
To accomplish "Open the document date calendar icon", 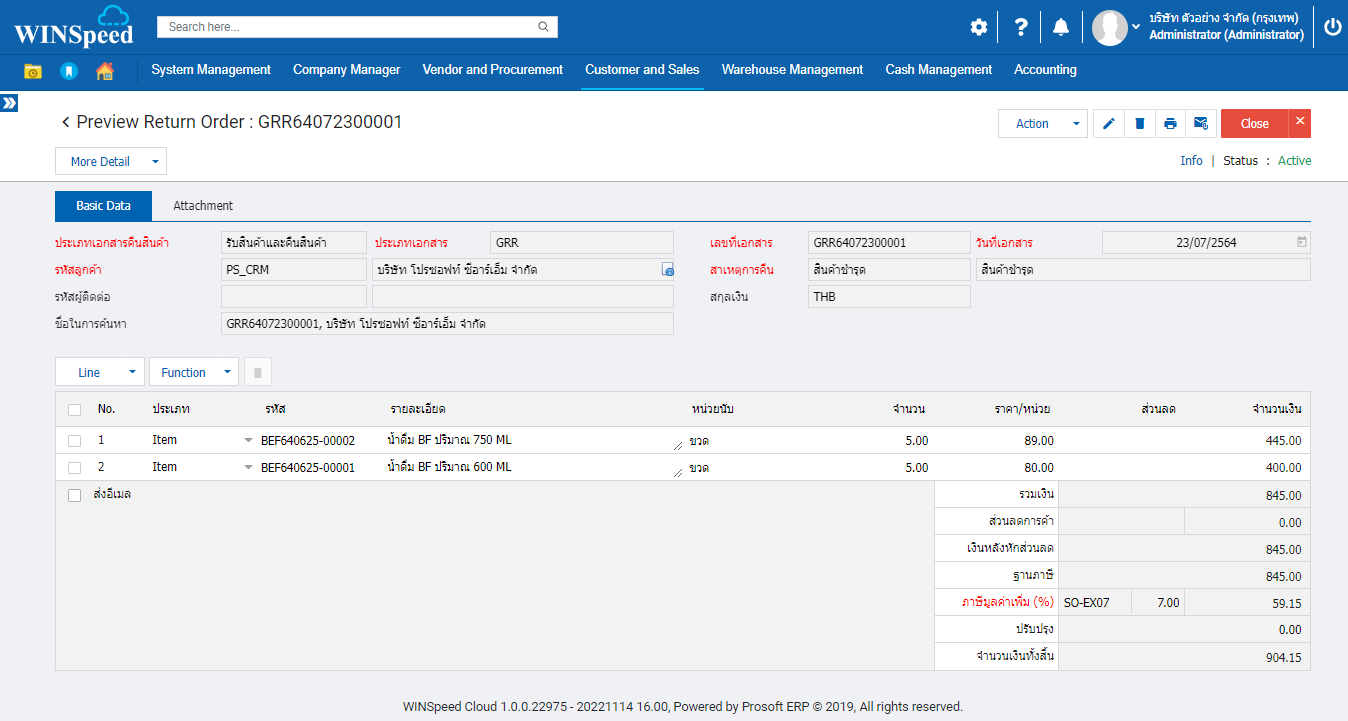I will coord(1301,242).
